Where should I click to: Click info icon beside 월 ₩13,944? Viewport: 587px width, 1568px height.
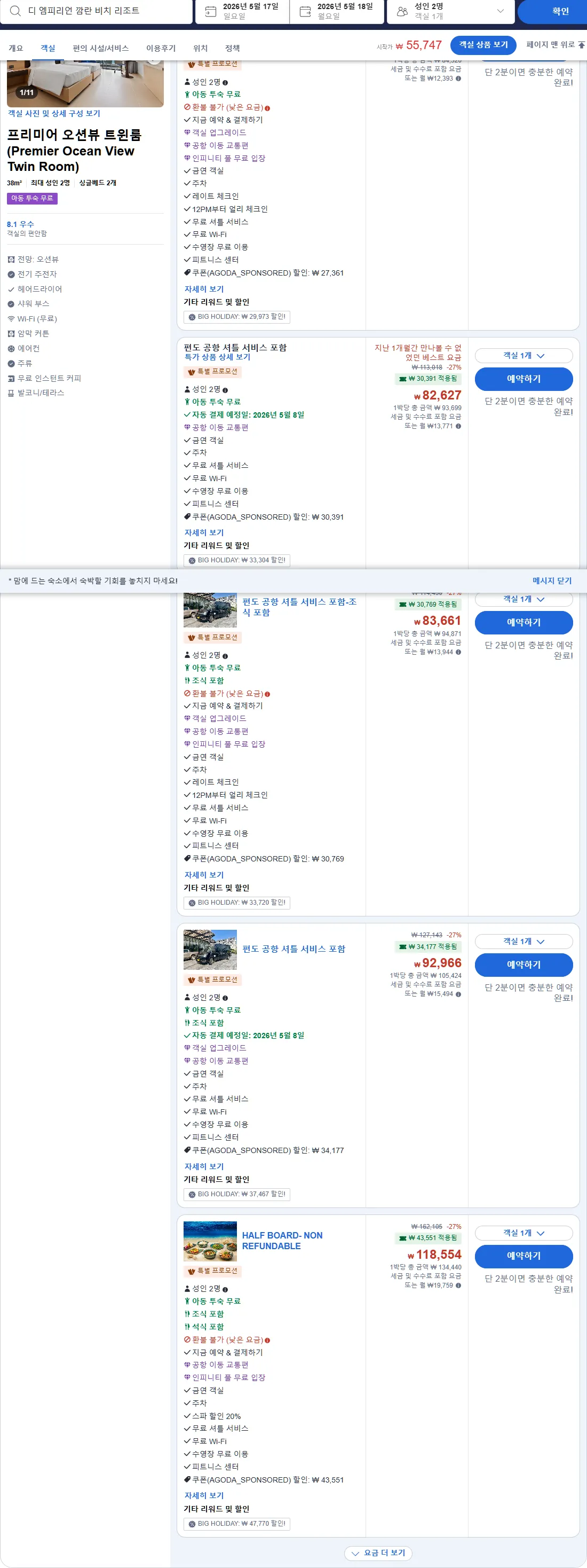pos(458,652)
